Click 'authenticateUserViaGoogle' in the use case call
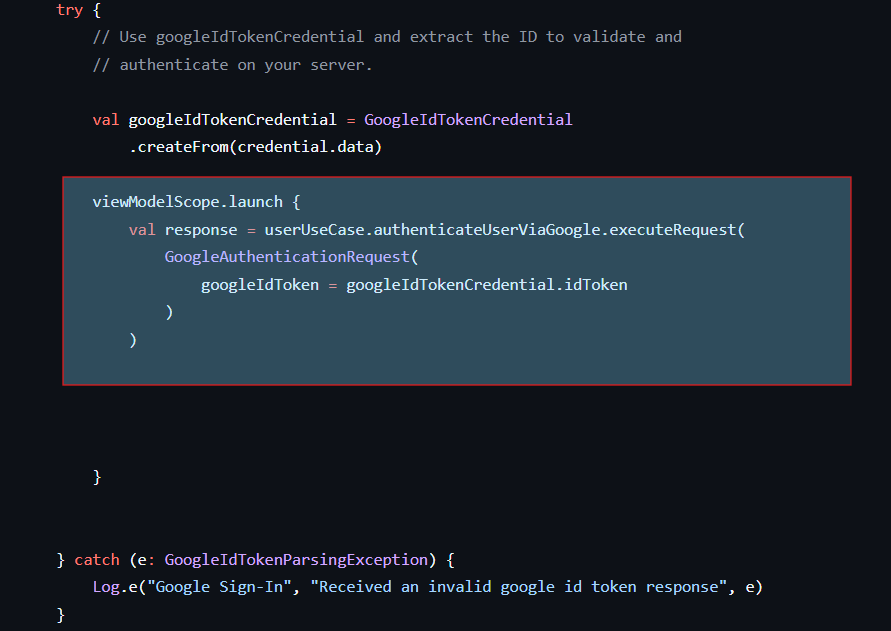 tap(487, 230)
